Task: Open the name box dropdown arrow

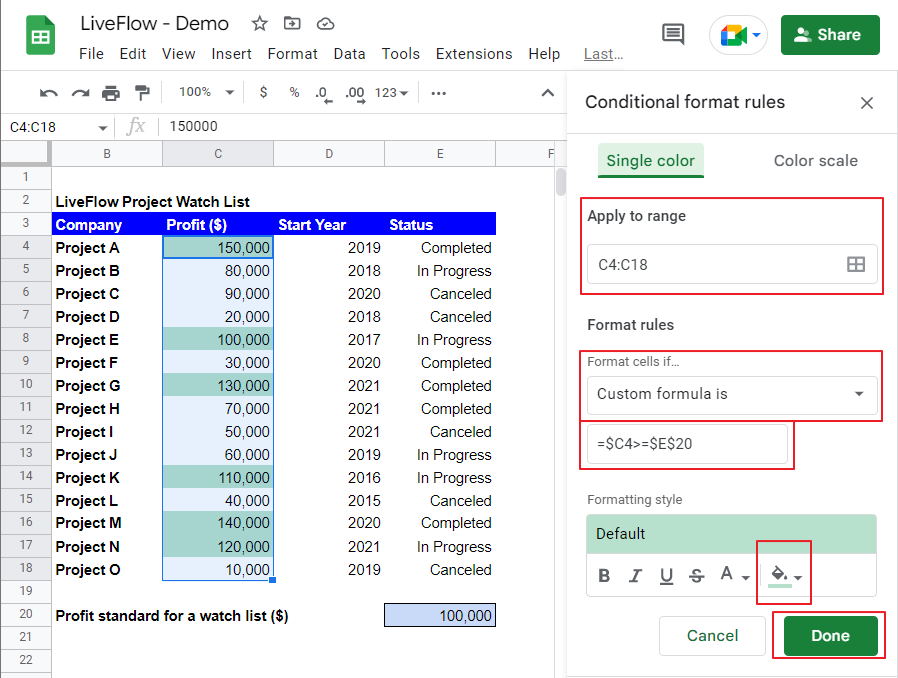Action: (x=103, y=127)
